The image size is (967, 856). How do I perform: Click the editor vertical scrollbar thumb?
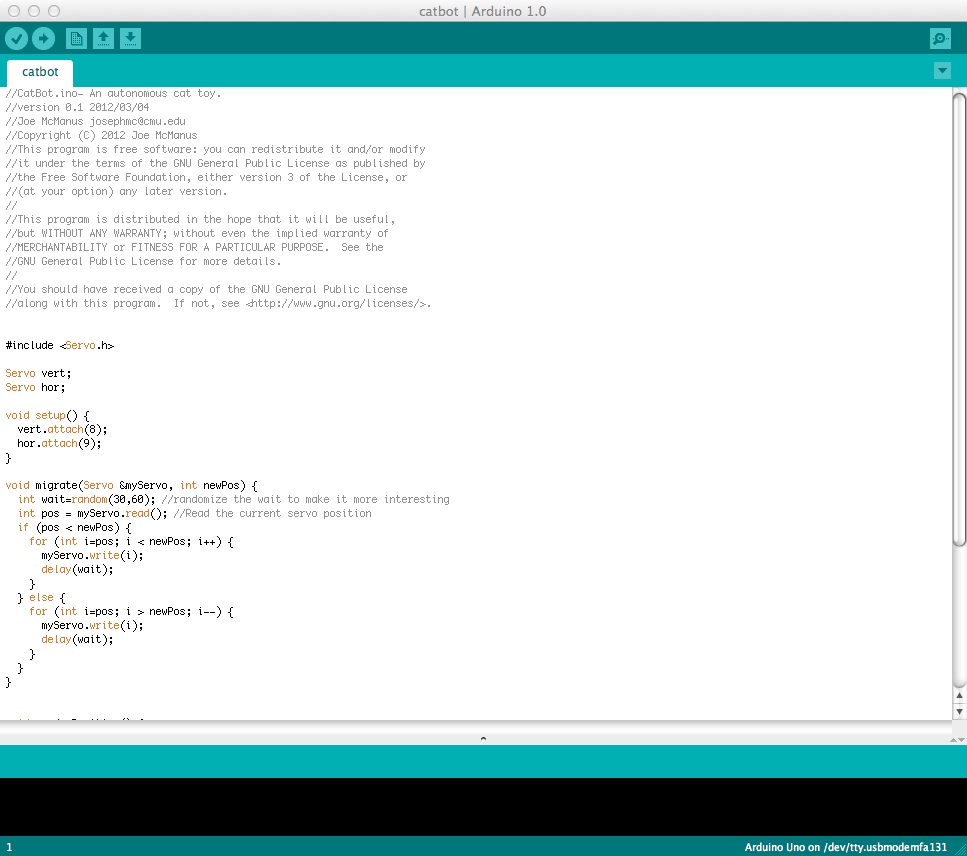(x=959, y=319)
